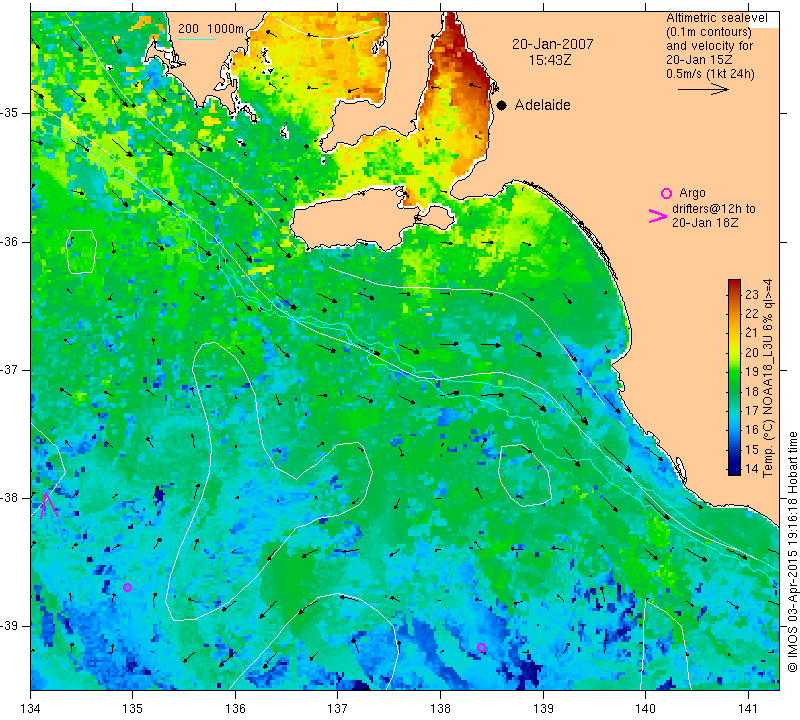Click the Argo float marker near 135E 38.7S
The width and height of the screenshot is (800, 720).
pos(128,587)
